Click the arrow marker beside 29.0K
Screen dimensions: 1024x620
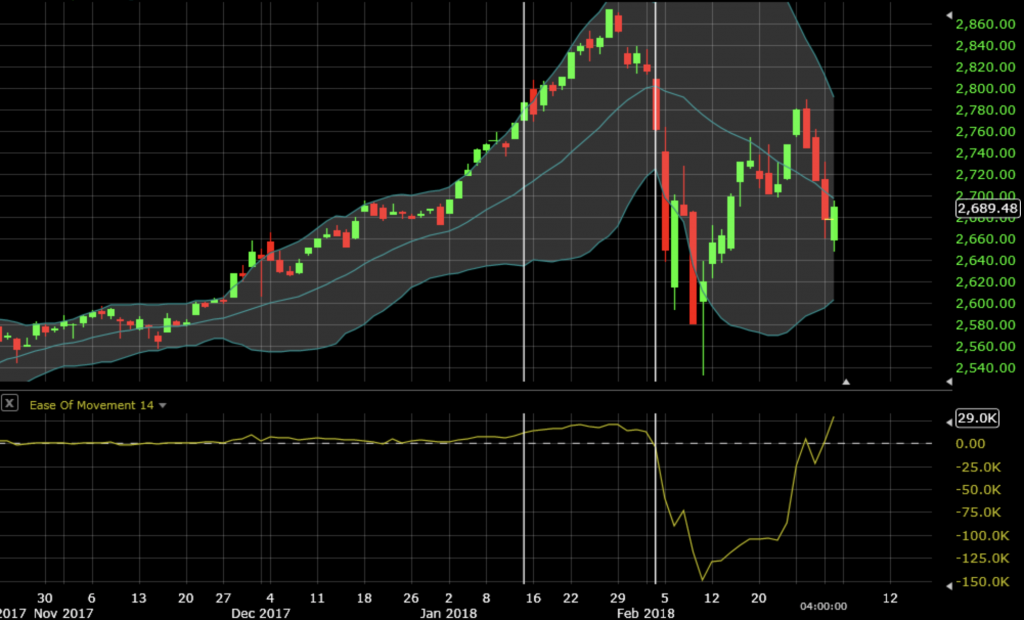[947, 419]
